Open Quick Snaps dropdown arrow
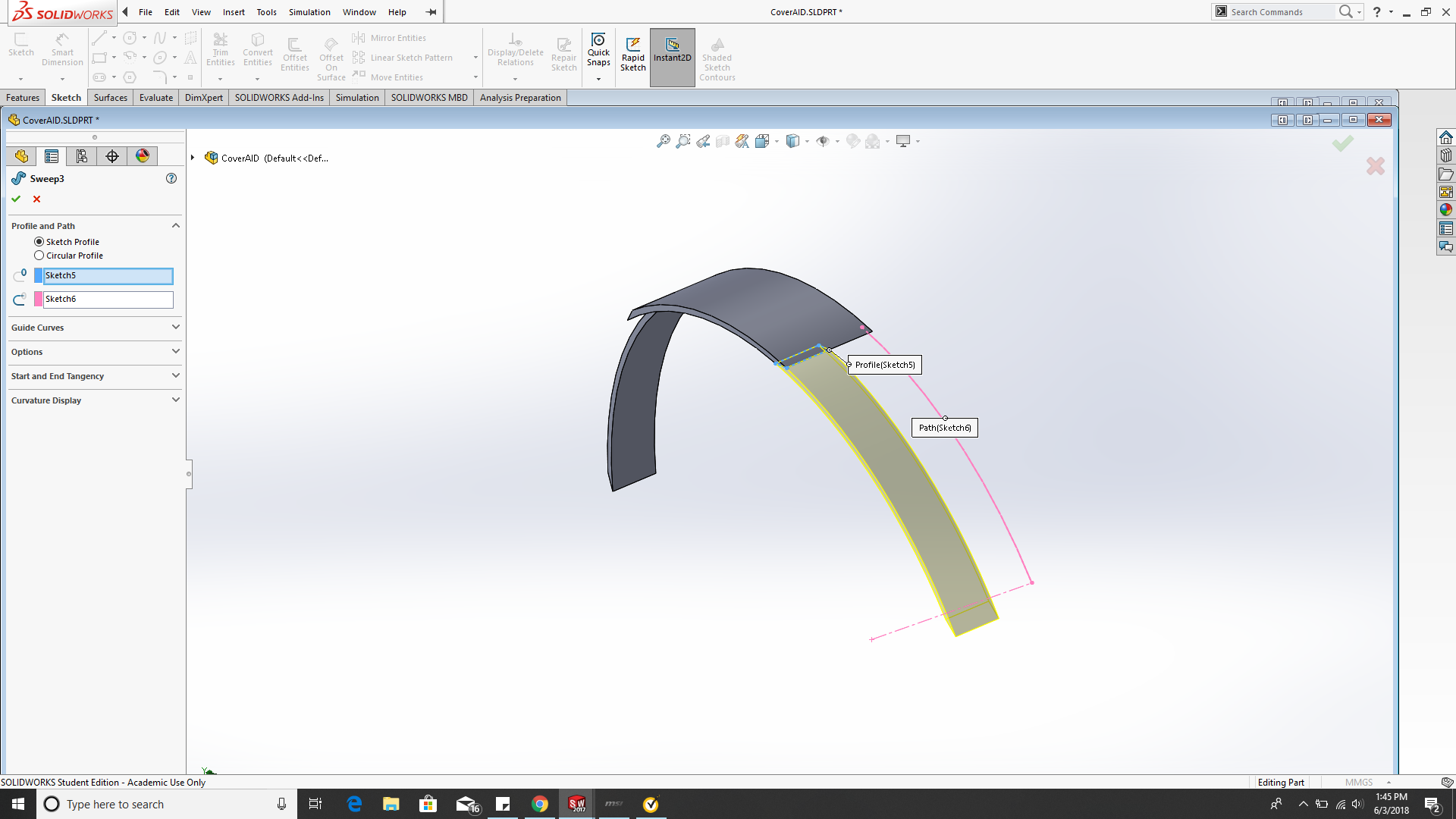The image size is (1456, 819). (598, 79)
